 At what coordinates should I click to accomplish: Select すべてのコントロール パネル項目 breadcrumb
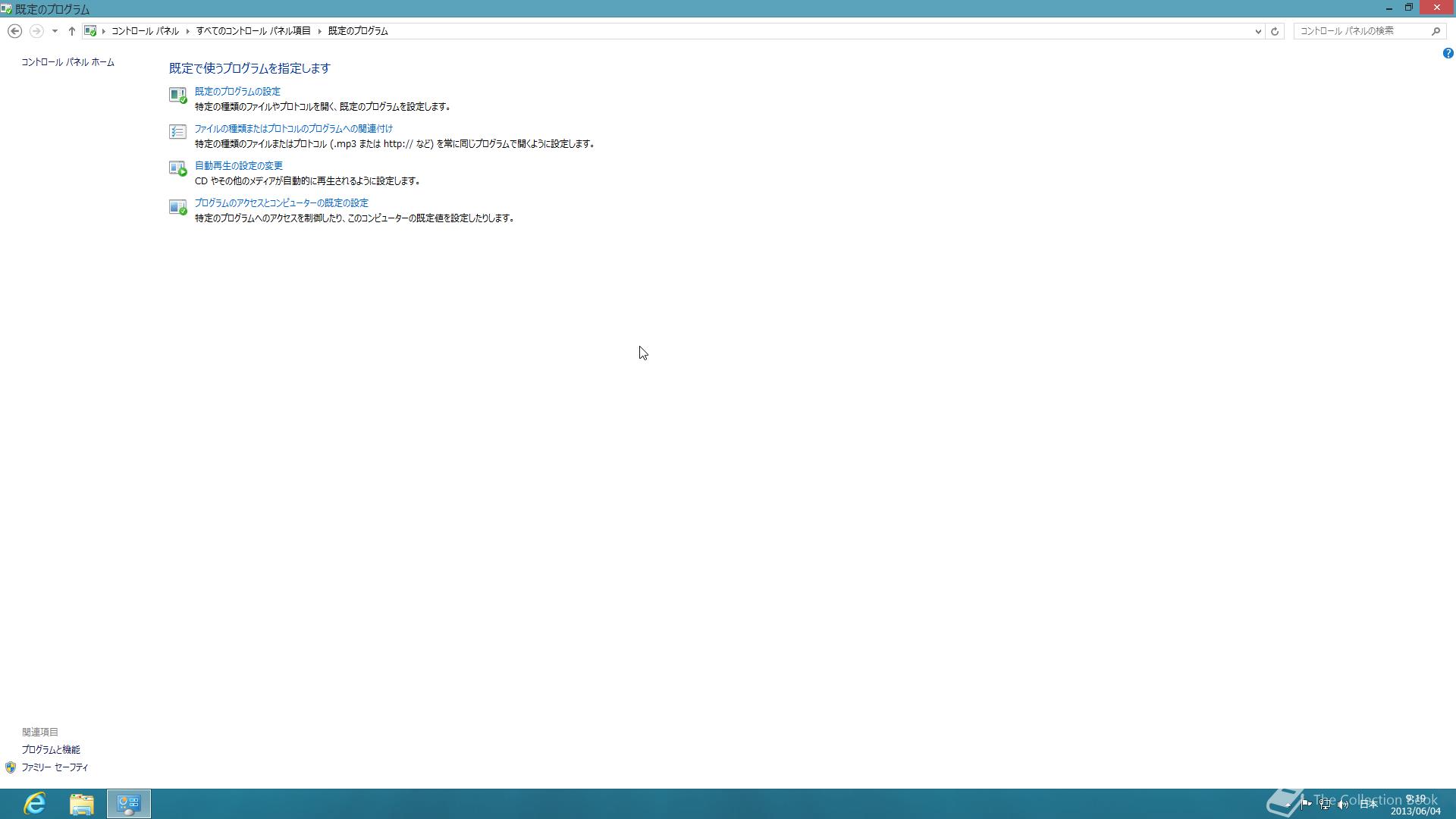tap(253, 31)
